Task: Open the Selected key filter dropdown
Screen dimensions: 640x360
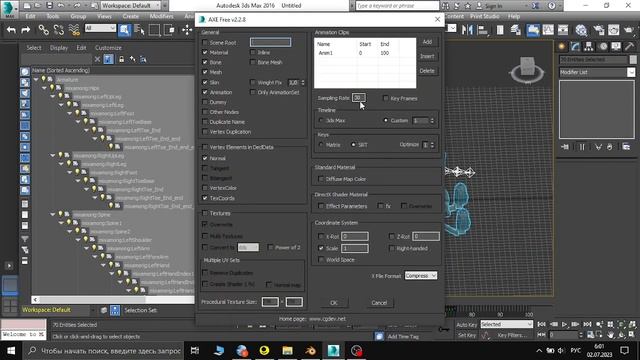Action: click(x=507, y=324)
